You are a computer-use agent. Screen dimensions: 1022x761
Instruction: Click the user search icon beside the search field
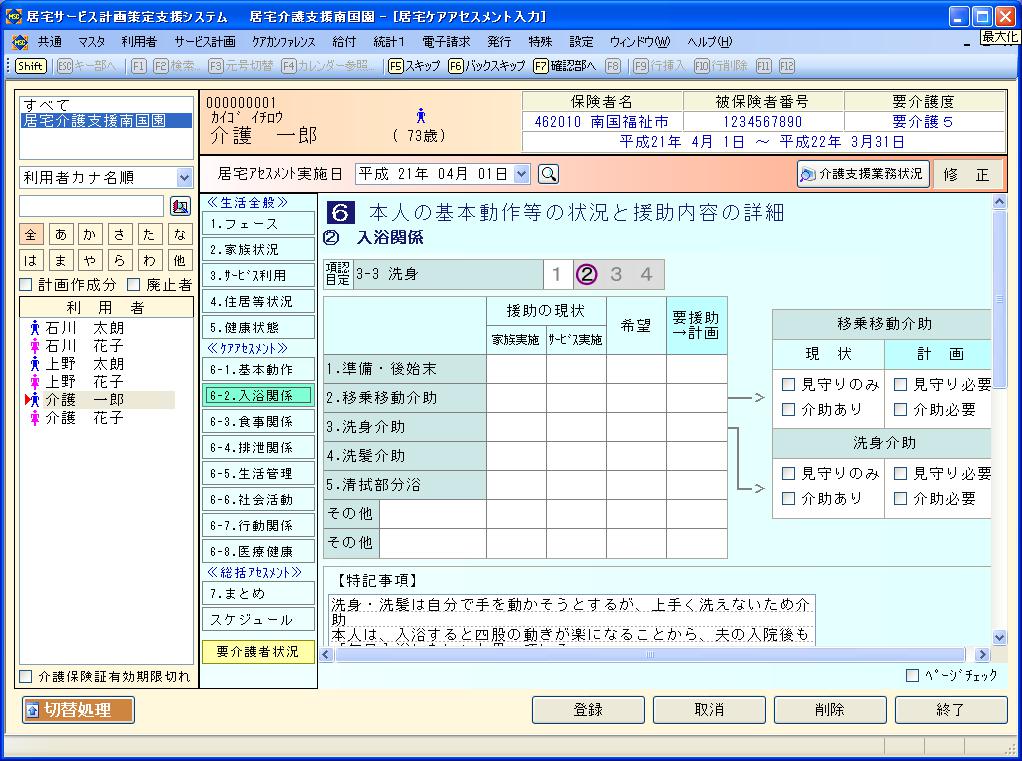click(180, 206)
